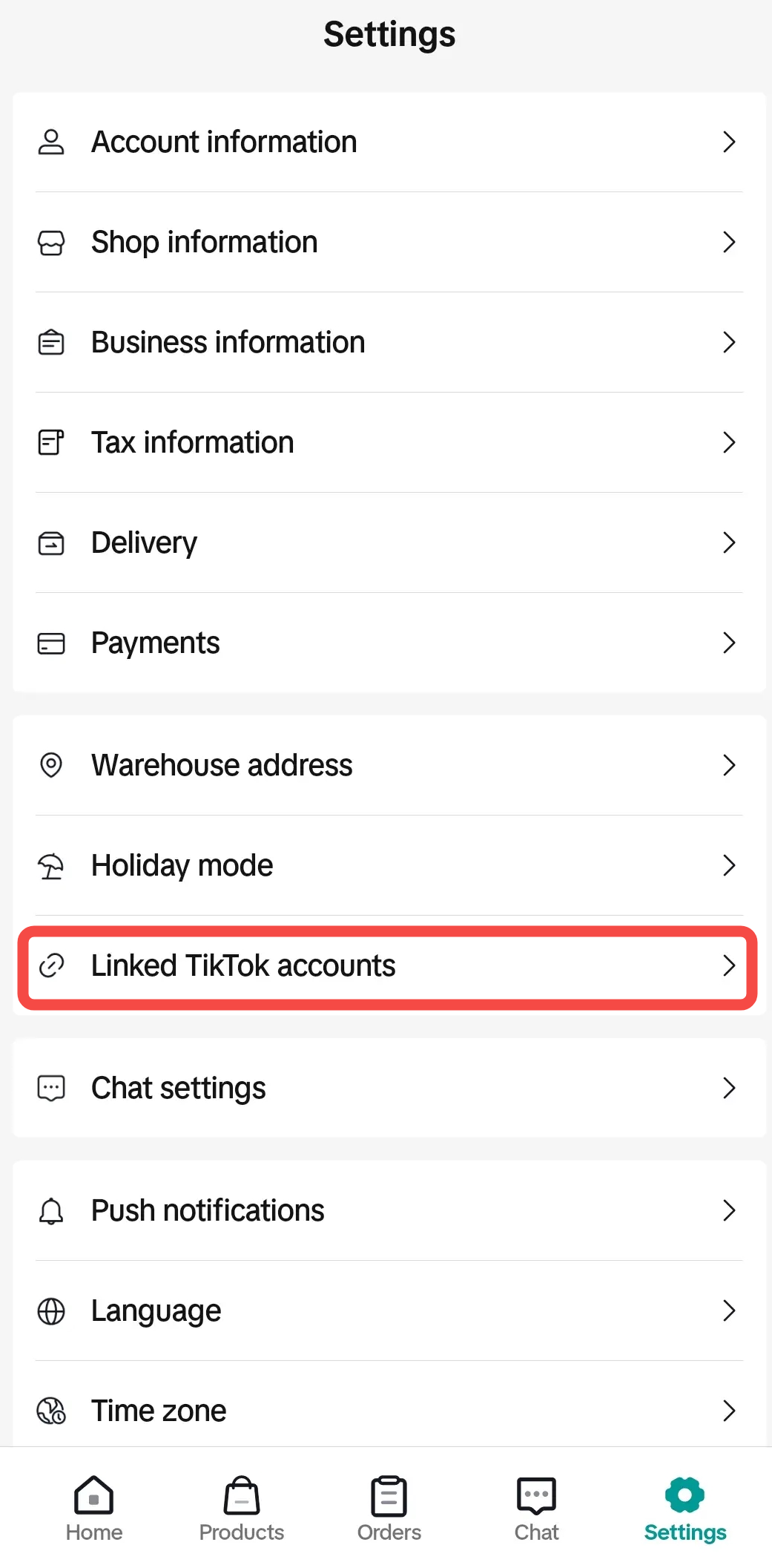Tap the Warehouse address pin icon
The image size is (772, 1568).
[x=51, y=765]
